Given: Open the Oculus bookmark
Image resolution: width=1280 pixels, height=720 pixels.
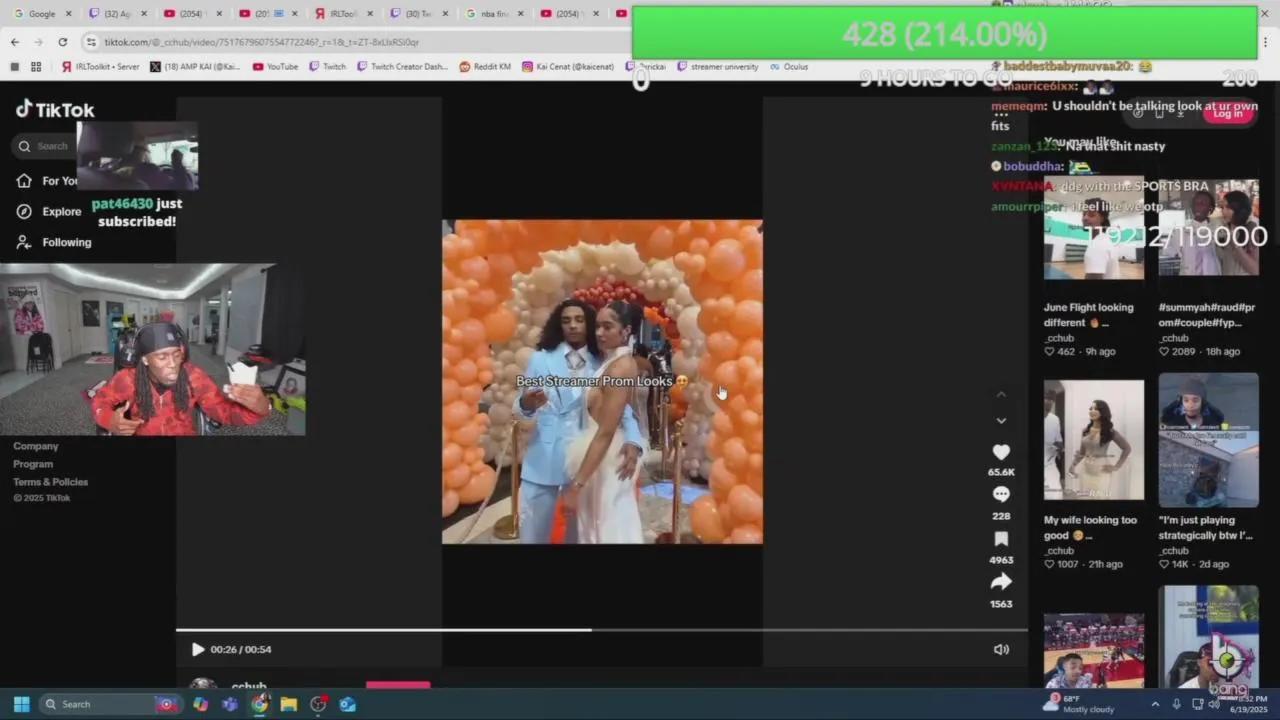Looking at the screenshot, I should pos(789,67).
